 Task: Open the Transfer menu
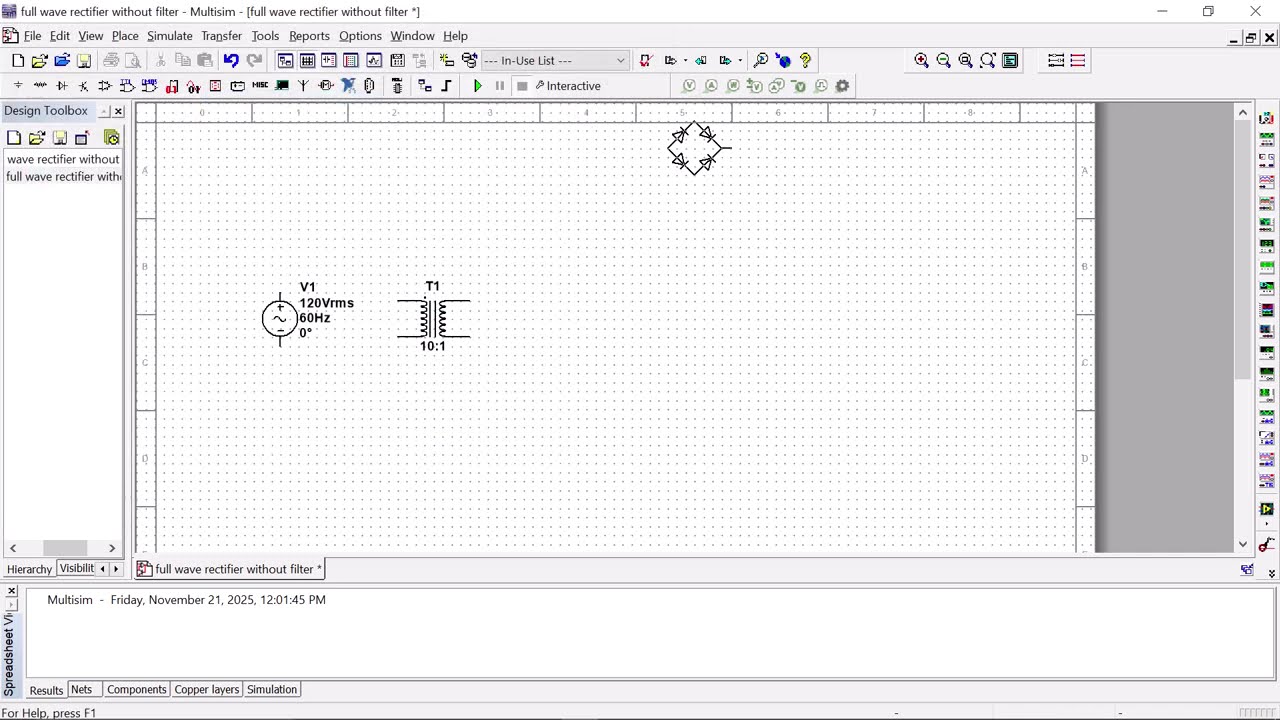click(221, 36)
